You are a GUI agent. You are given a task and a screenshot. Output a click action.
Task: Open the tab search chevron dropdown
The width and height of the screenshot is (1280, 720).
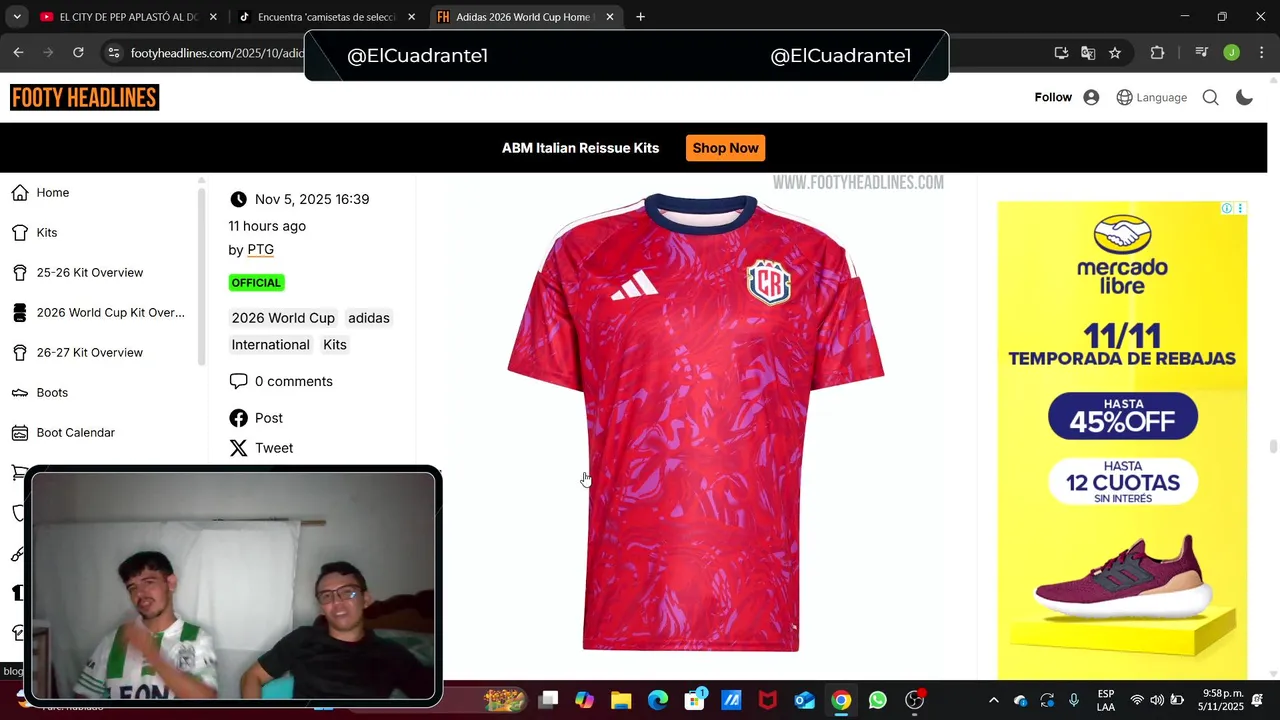point(17,17)
